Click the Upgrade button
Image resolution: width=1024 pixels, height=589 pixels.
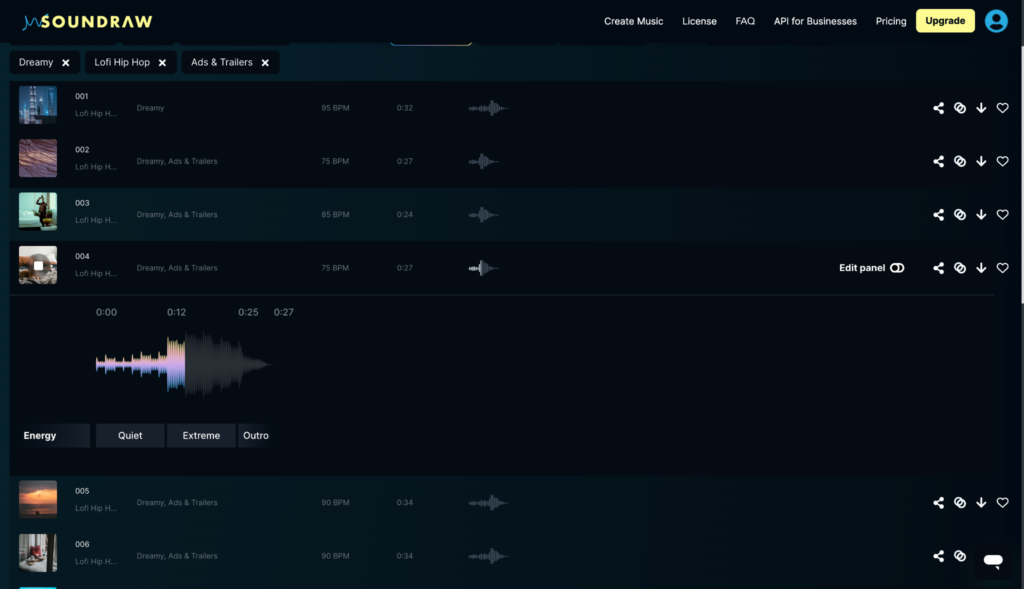click(944, 20)
